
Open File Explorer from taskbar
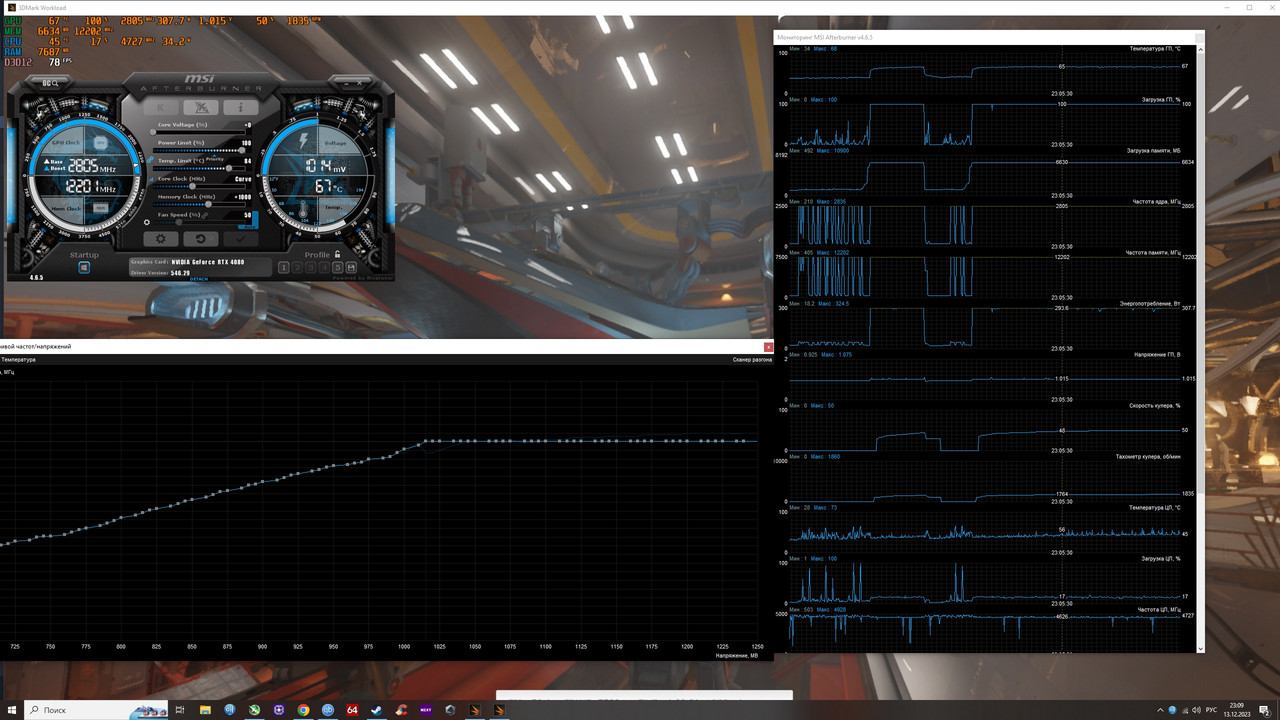[205, 710]
